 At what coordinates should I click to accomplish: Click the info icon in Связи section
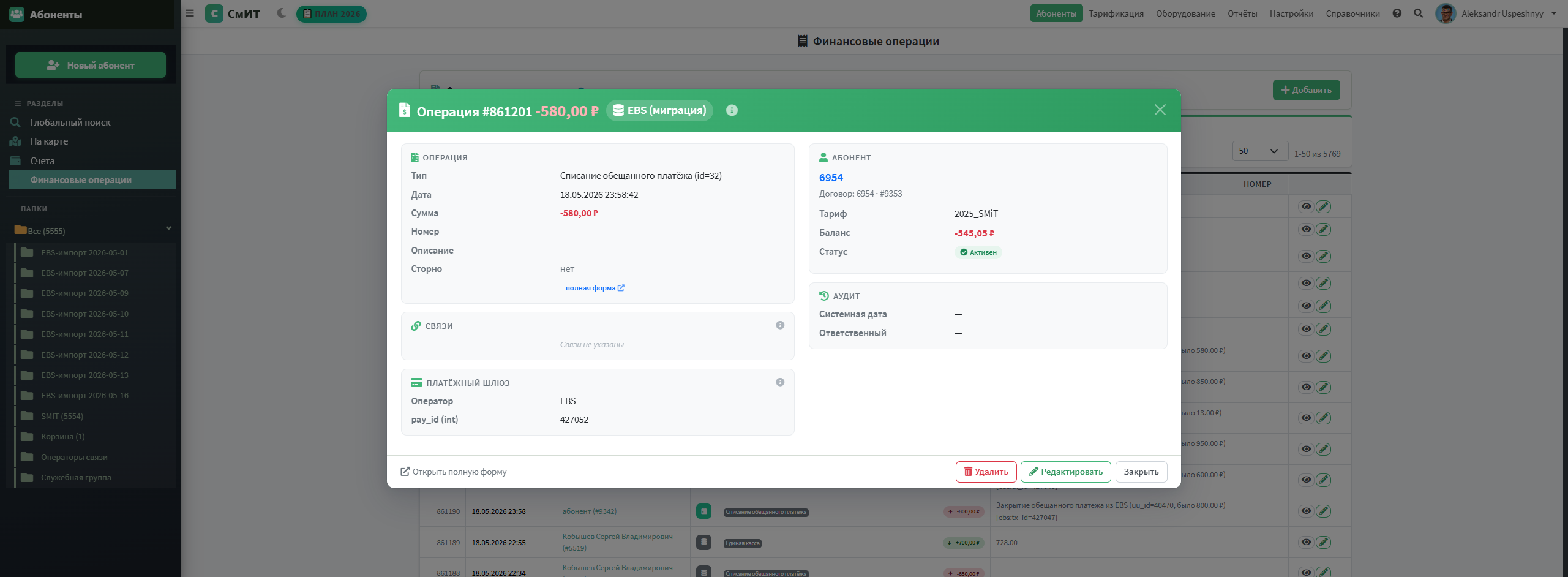pos(780,325)
